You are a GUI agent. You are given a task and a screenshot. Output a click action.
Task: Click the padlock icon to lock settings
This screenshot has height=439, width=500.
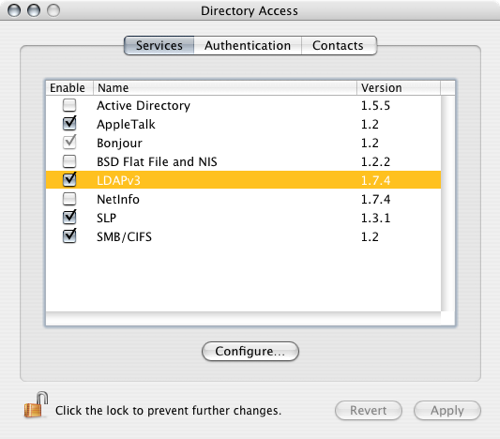pyautogui.click(x=36, y=405)
